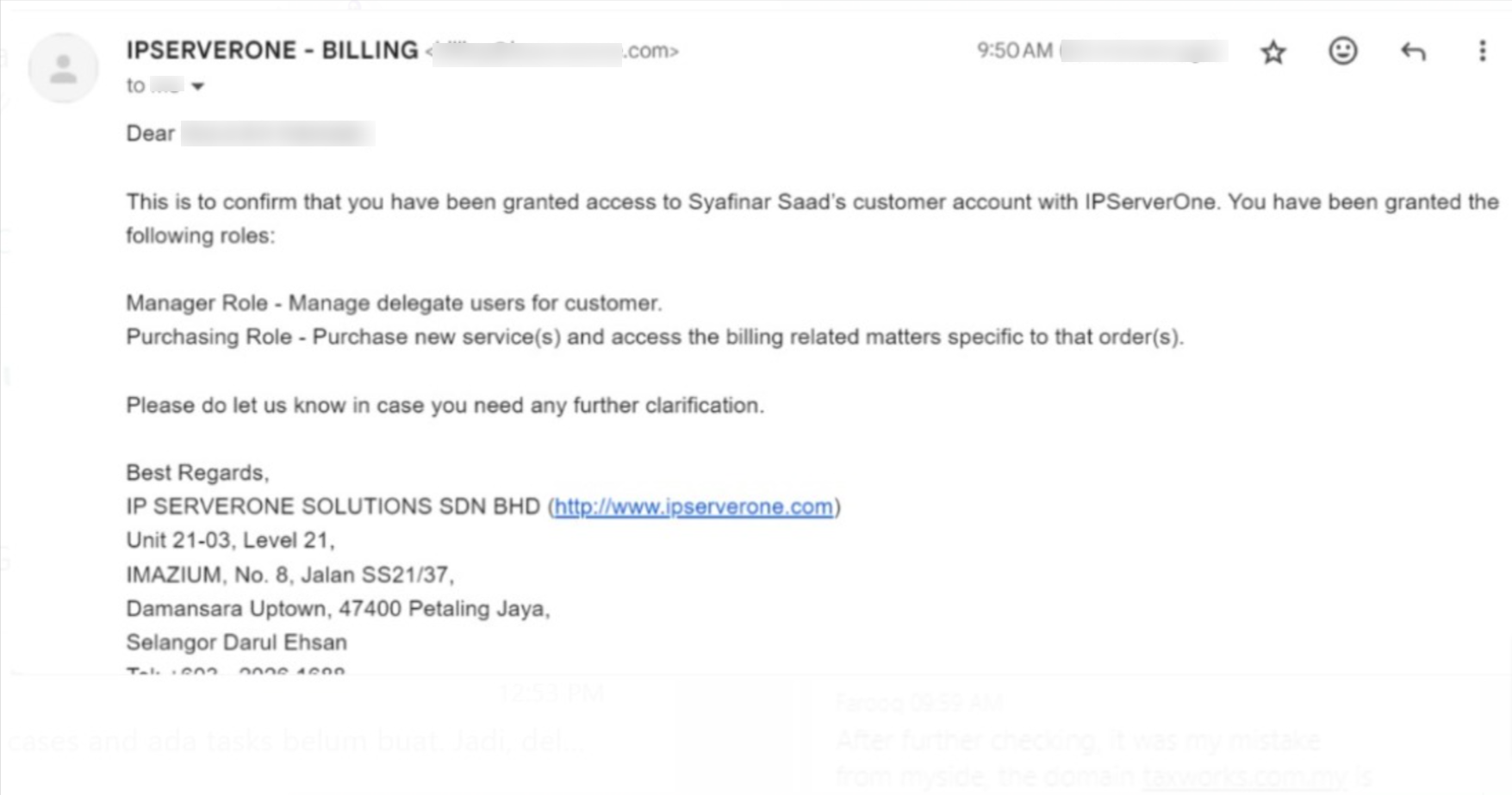Click the blurred recipient name after "to"

pyautogui.click(x=166, y=85)
